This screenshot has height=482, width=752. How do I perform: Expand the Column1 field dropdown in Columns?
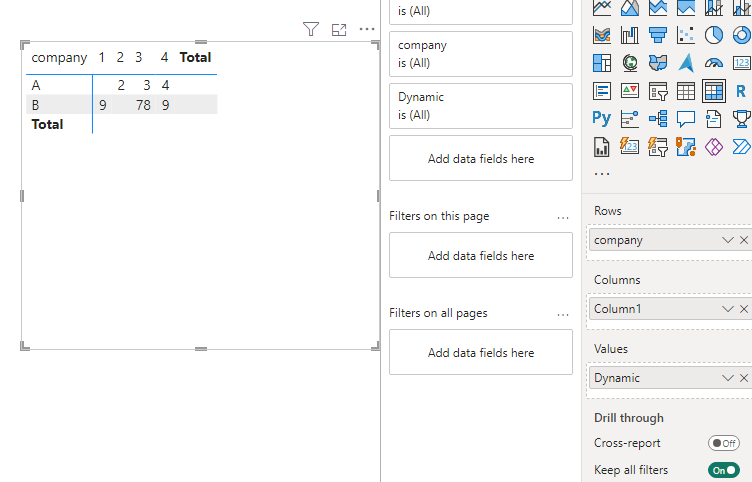[x=728, y=309]
